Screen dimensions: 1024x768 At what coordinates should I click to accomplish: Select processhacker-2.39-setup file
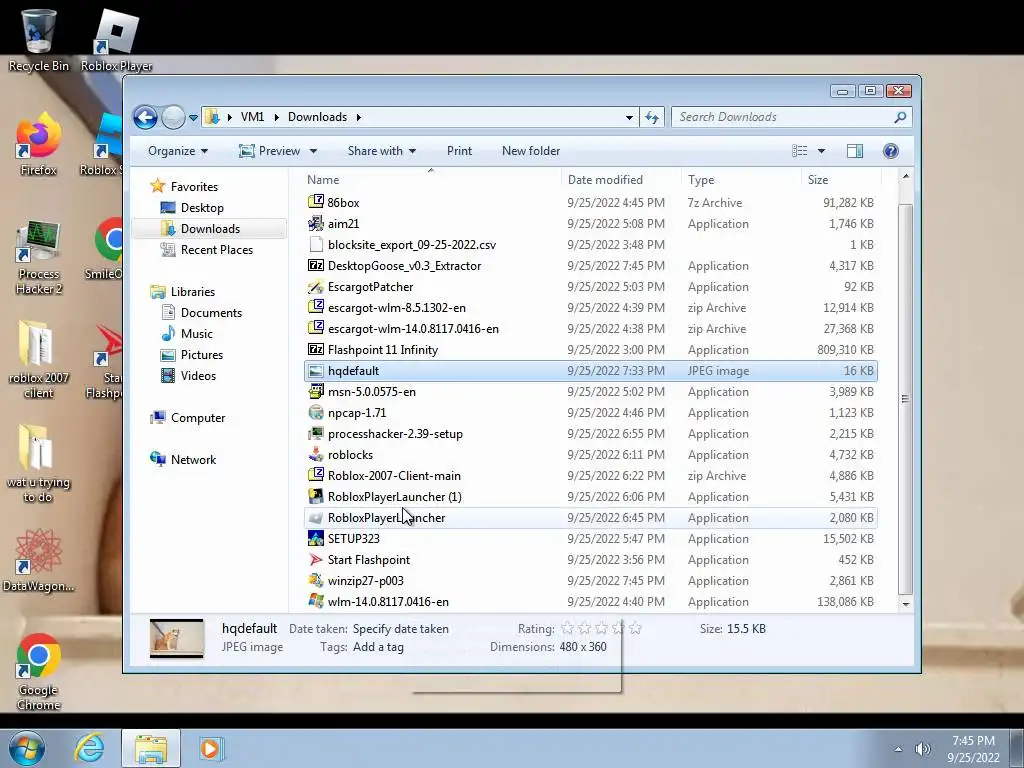pyautogui.click(x=590, y=434)
